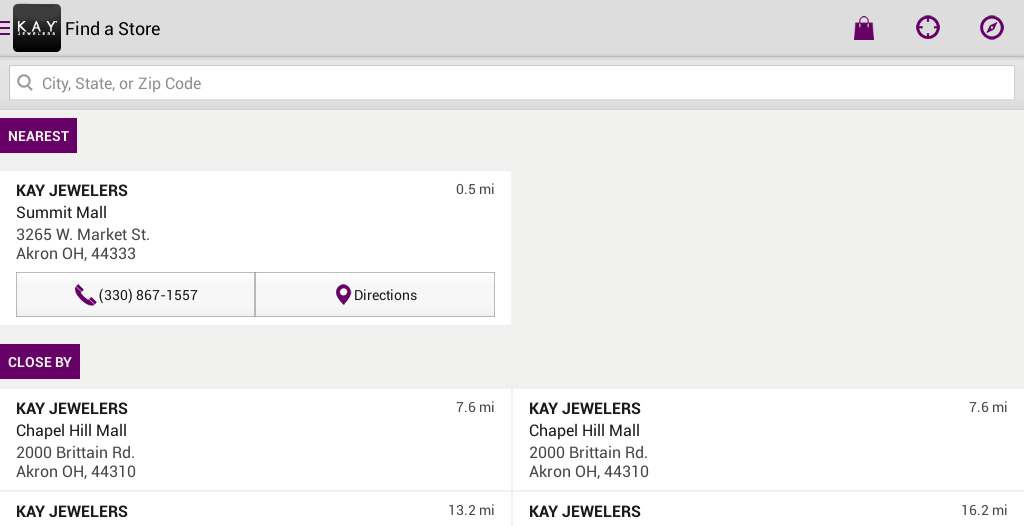
Task: Open left Chapel Hill Mall store listing
Action: tap(255, 440)
